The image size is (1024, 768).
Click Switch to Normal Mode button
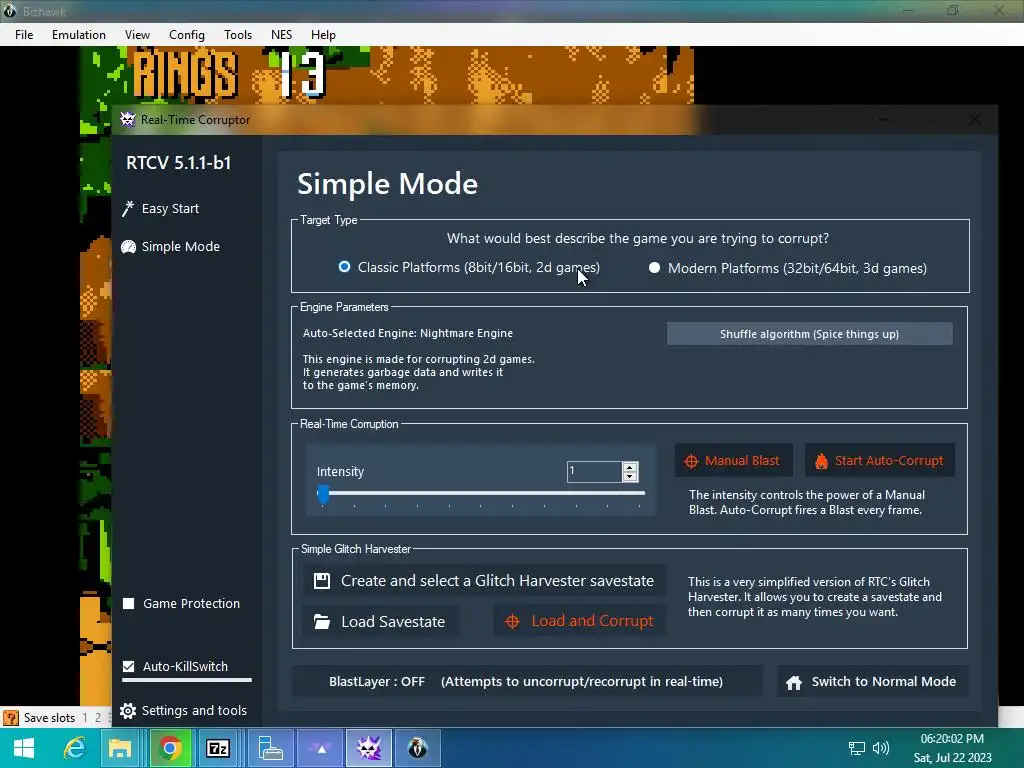[872, 682]
